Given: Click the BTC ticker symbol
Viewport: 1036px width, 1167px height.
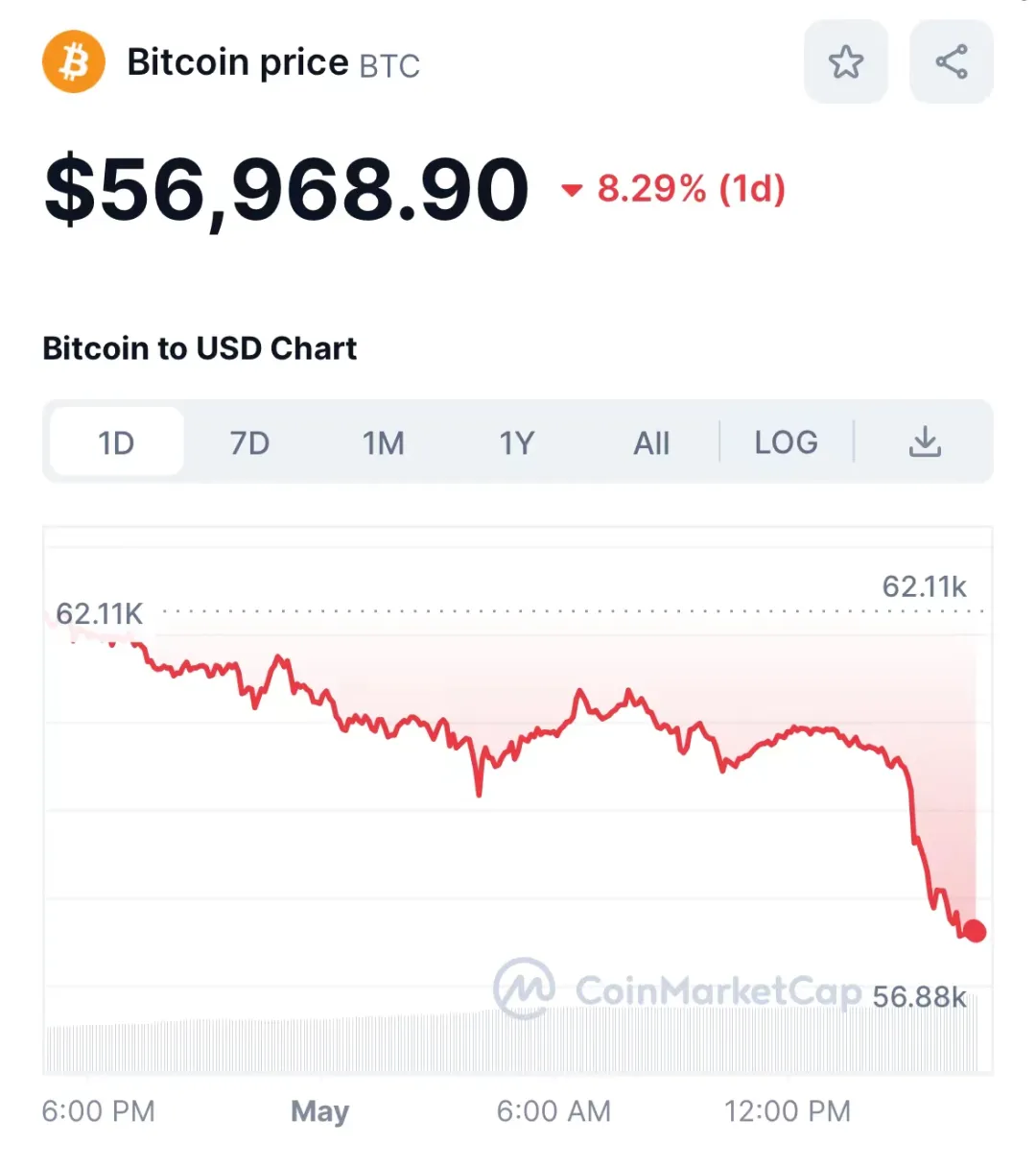Looking at the screenshot, I should tap(389, 65).
